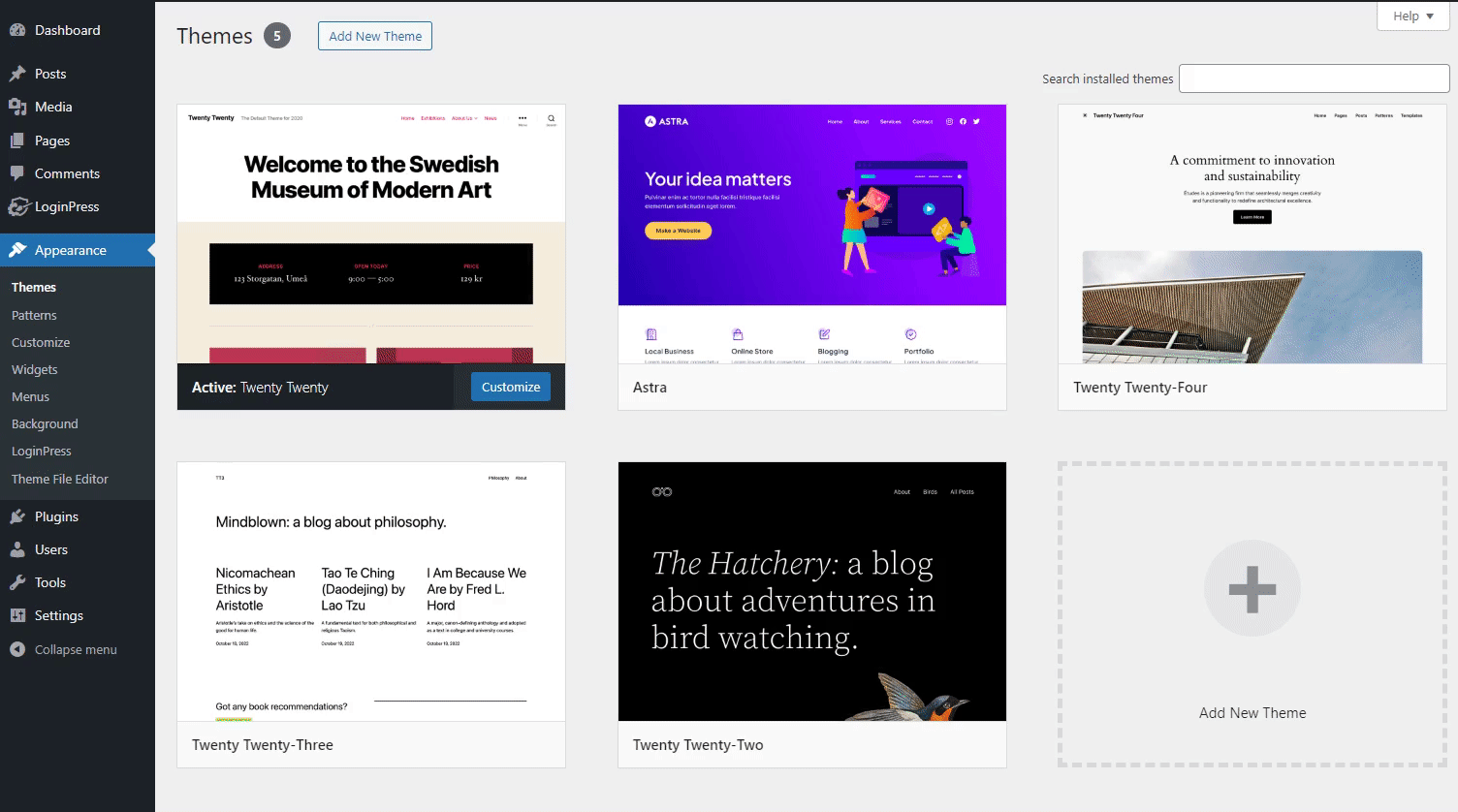1458x812 pixels.
Task: Click the Users person icon
Action: tap(17, 549)
